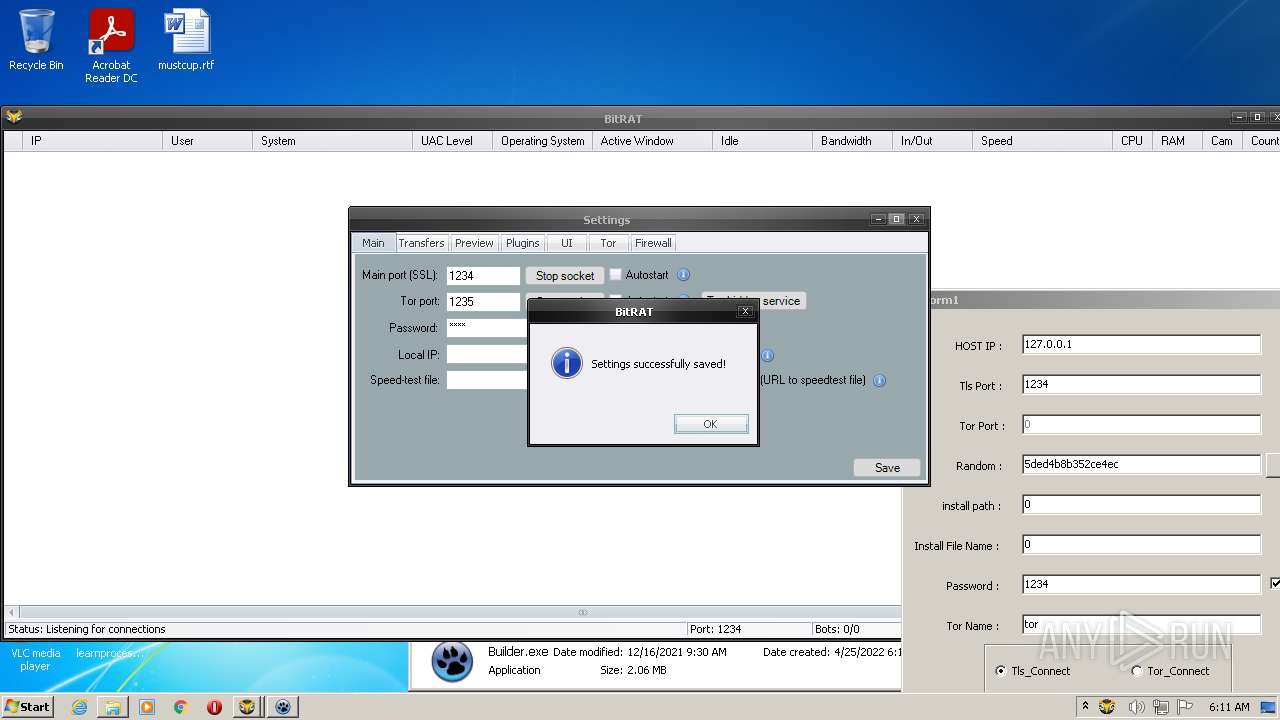The height and width of the screenshot is (720, 1280).
Task: Open the Windows Start menu
Action: click(28, 706)
